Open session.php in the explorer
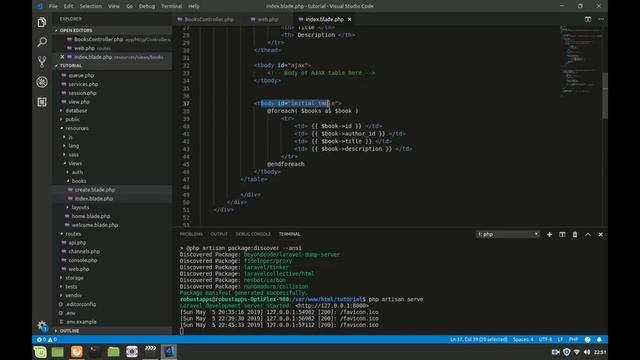640x360 pixels. click(x=82, y=93)
